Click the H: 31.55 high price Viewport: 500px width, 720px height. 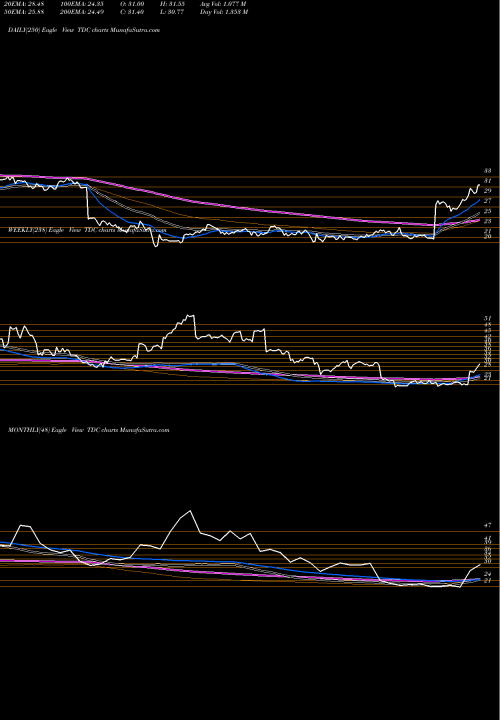[x=173, y=4]
